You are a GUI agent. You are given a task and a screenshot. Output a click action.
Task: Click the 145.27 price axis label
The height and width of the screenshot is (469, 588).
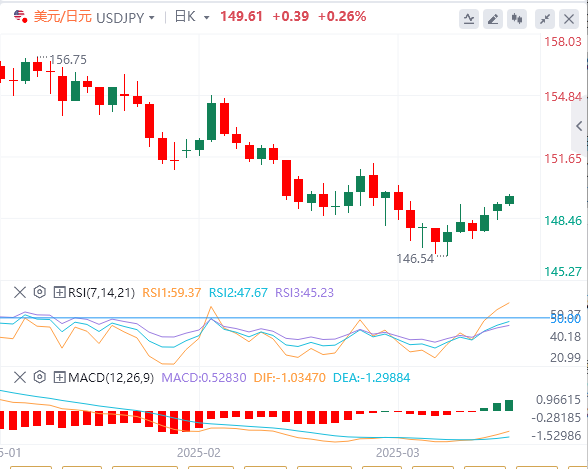563,271
